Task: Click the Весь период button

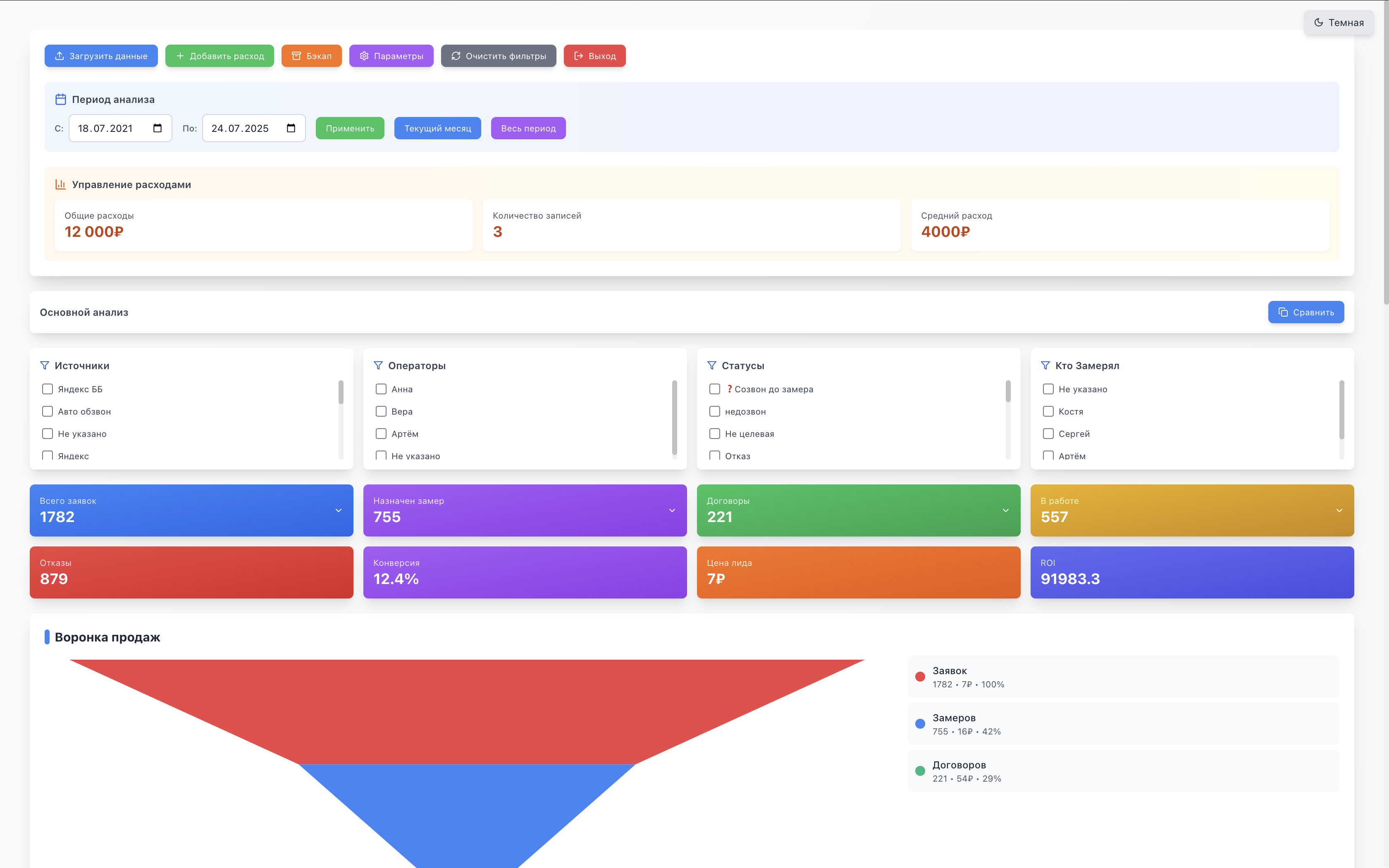Action: point(528,128)
